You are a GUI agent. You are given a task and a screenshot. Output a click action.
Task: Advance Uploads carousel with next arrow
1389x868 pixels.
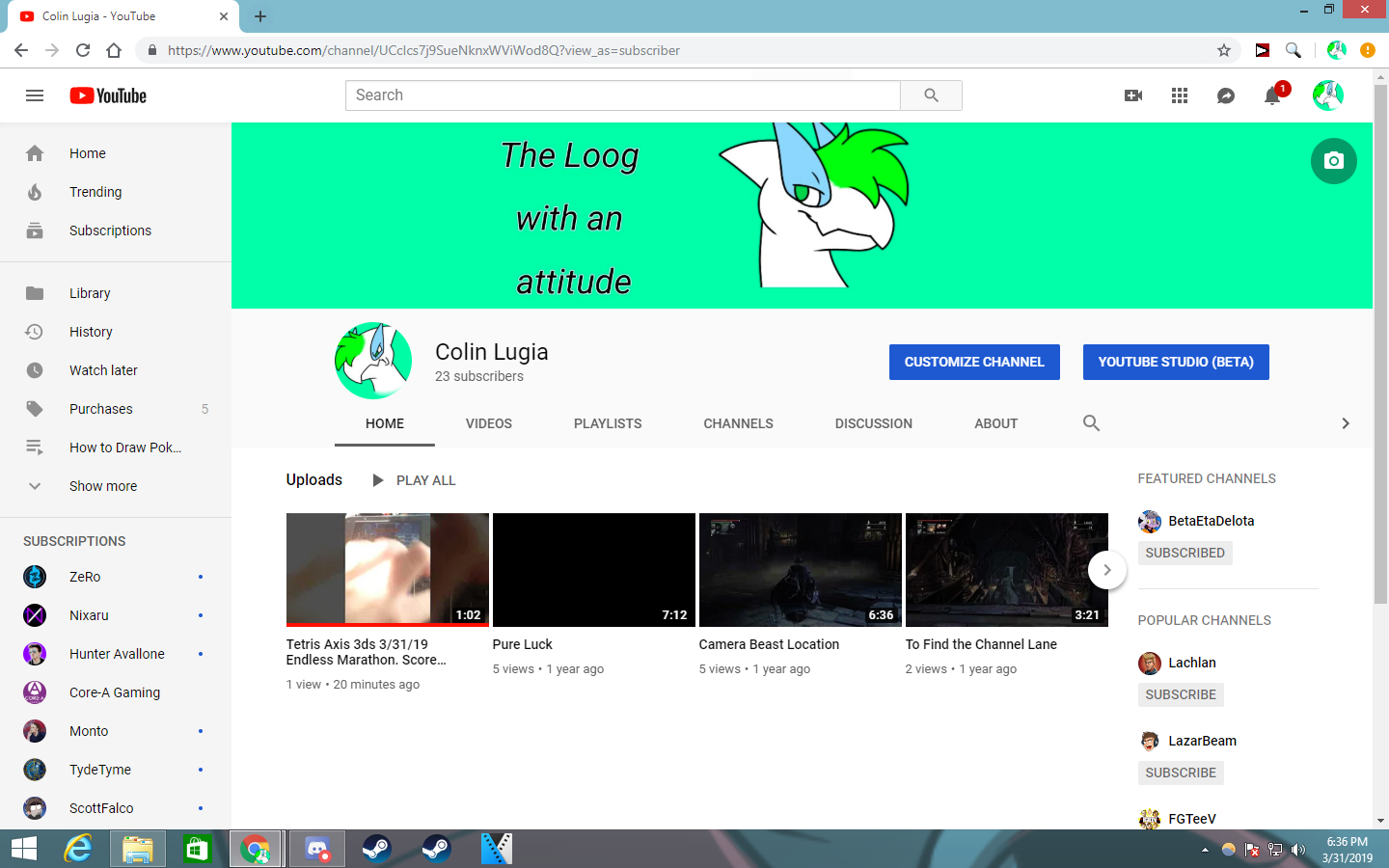[x=1106, y=570]
